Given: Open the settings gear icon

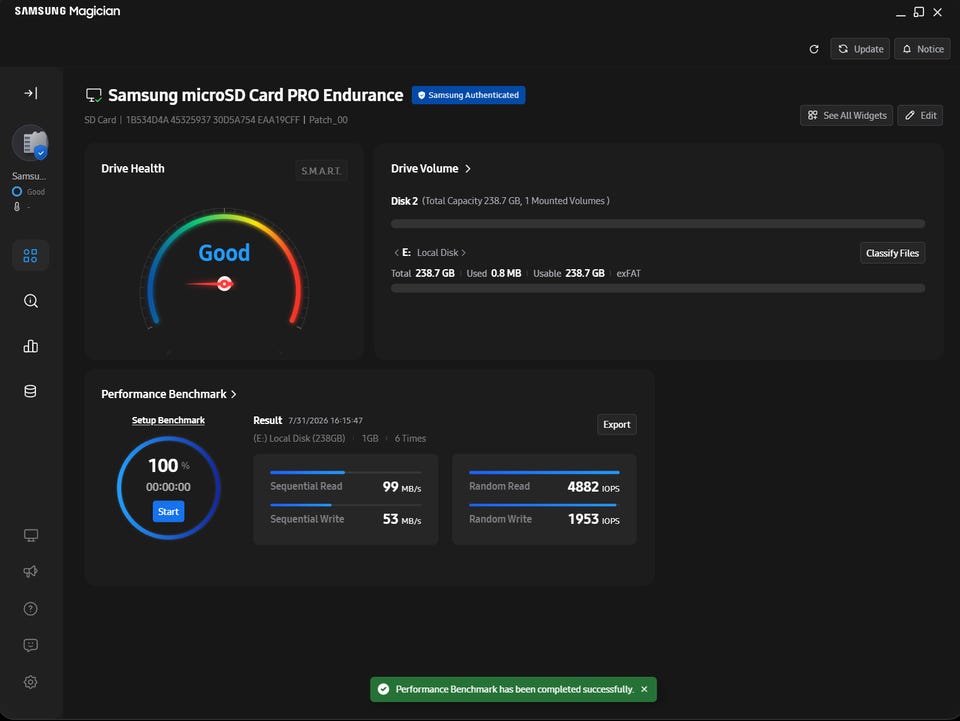Looking at the screenshot, I should coord(31,682).
